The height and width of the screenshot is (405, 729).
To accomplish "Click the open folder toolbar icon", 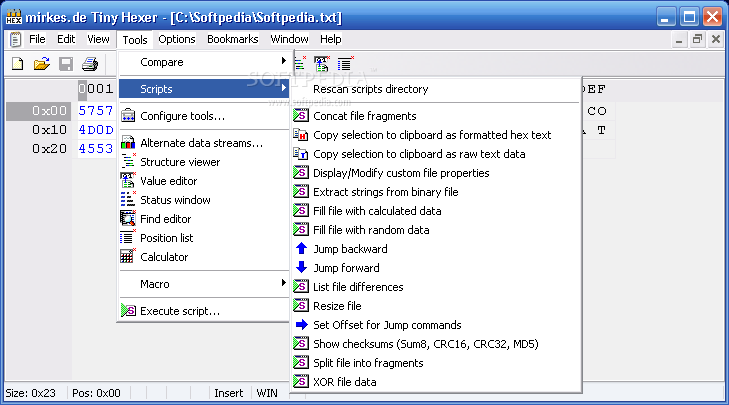I will coord(42,65).
